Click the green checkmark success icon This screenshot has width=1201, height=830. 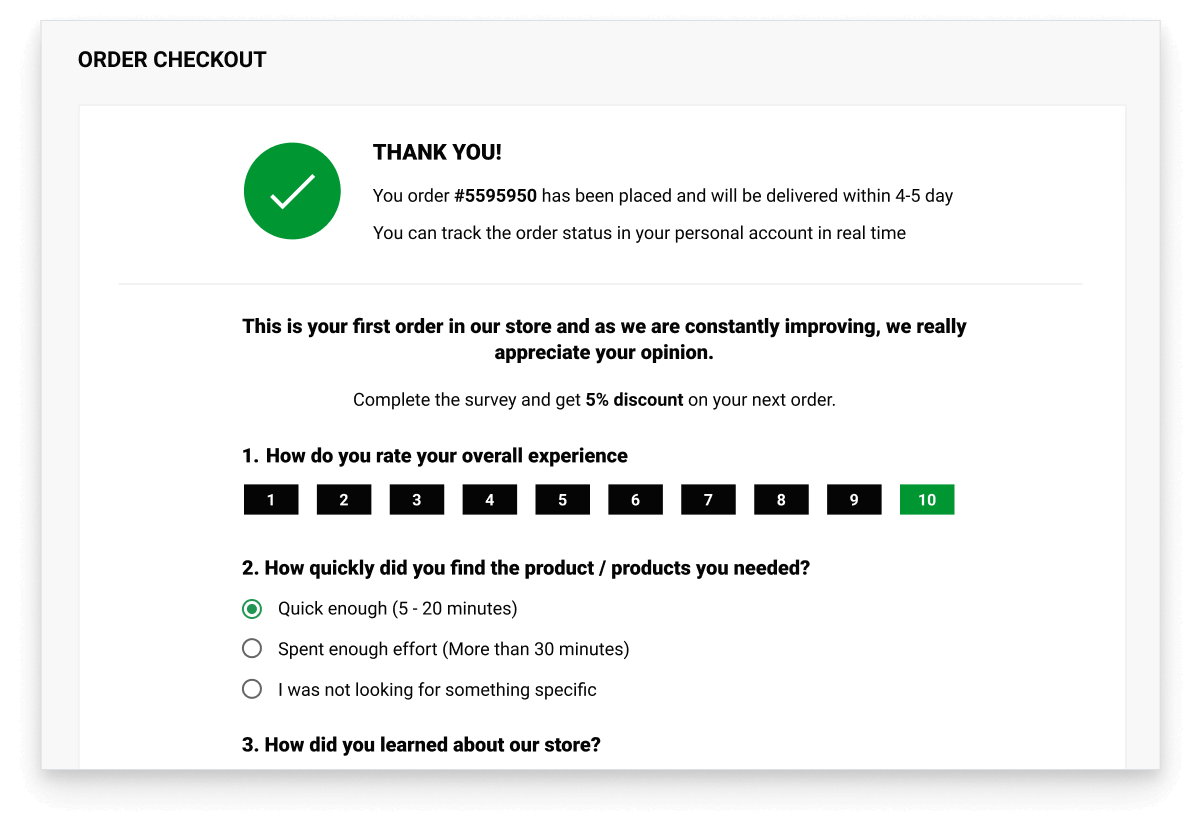292,191
